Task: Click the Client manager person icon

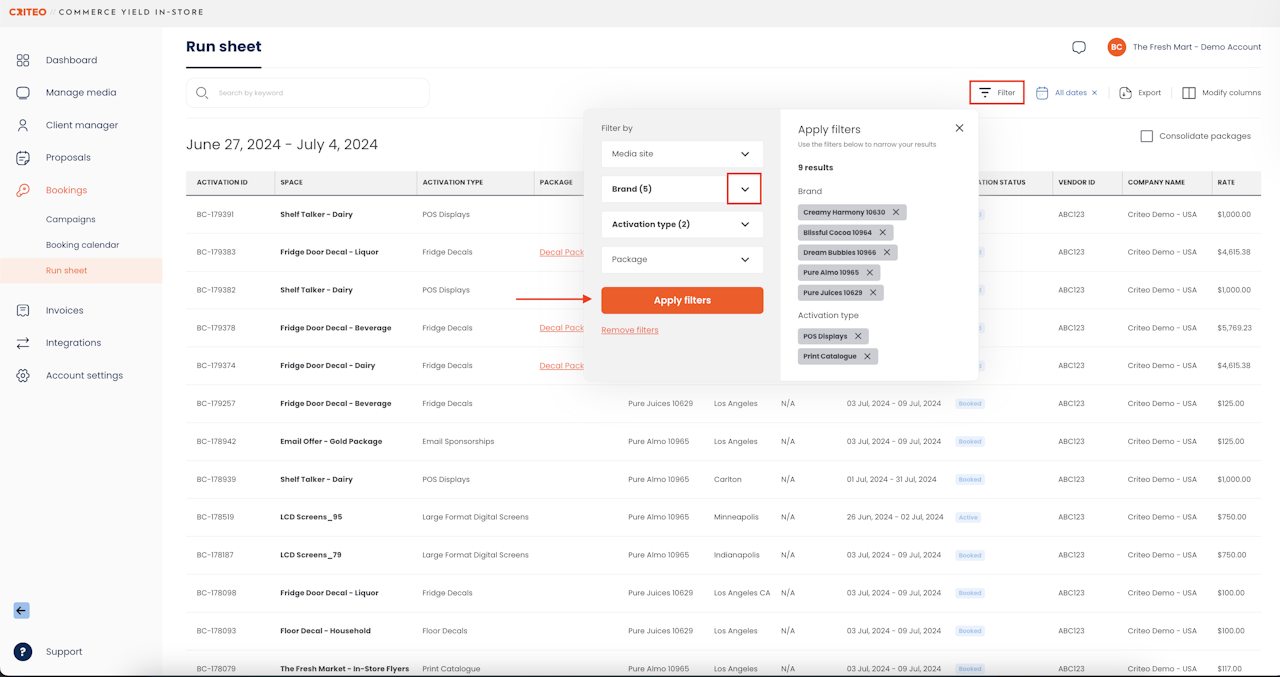Action: click(x=23, y=125)
